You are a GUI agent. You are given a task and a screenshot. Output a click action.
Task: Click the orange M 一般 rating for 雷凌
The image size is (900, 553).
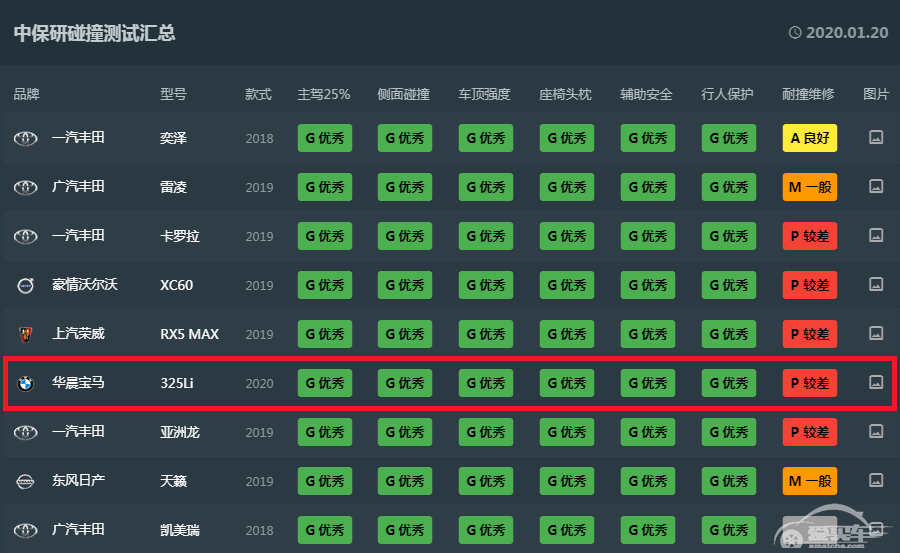tap(809, 187)
